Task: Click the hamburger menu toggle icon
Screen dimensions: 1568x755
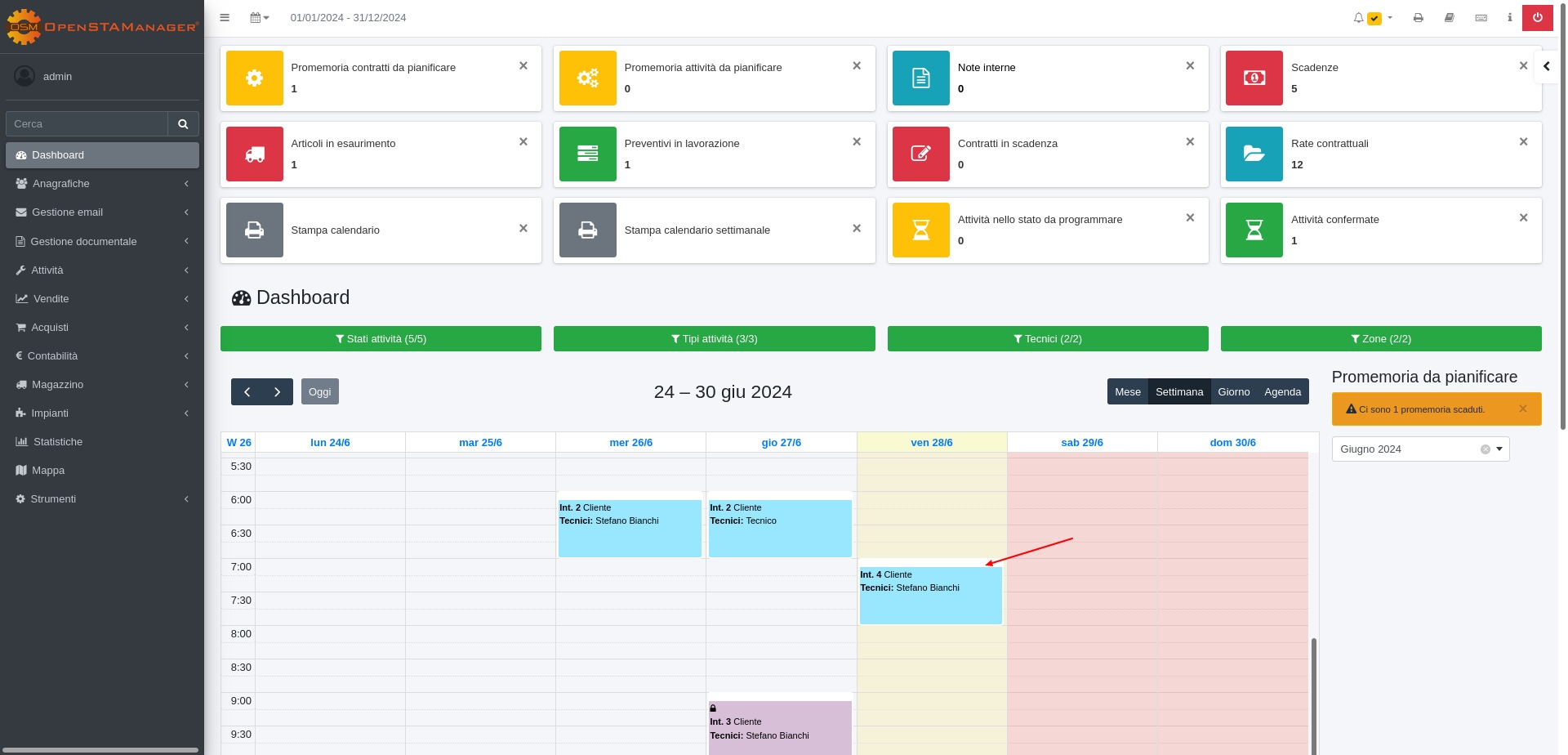Action: 225,17
